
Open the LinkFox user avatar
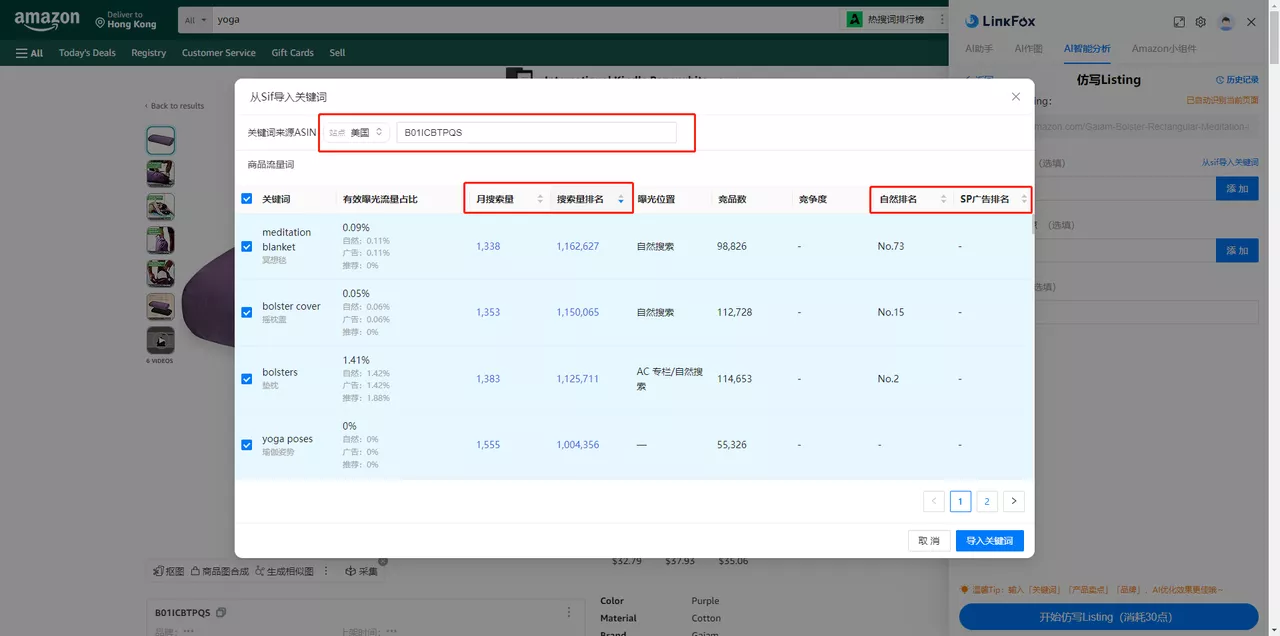pos(1227,21)
